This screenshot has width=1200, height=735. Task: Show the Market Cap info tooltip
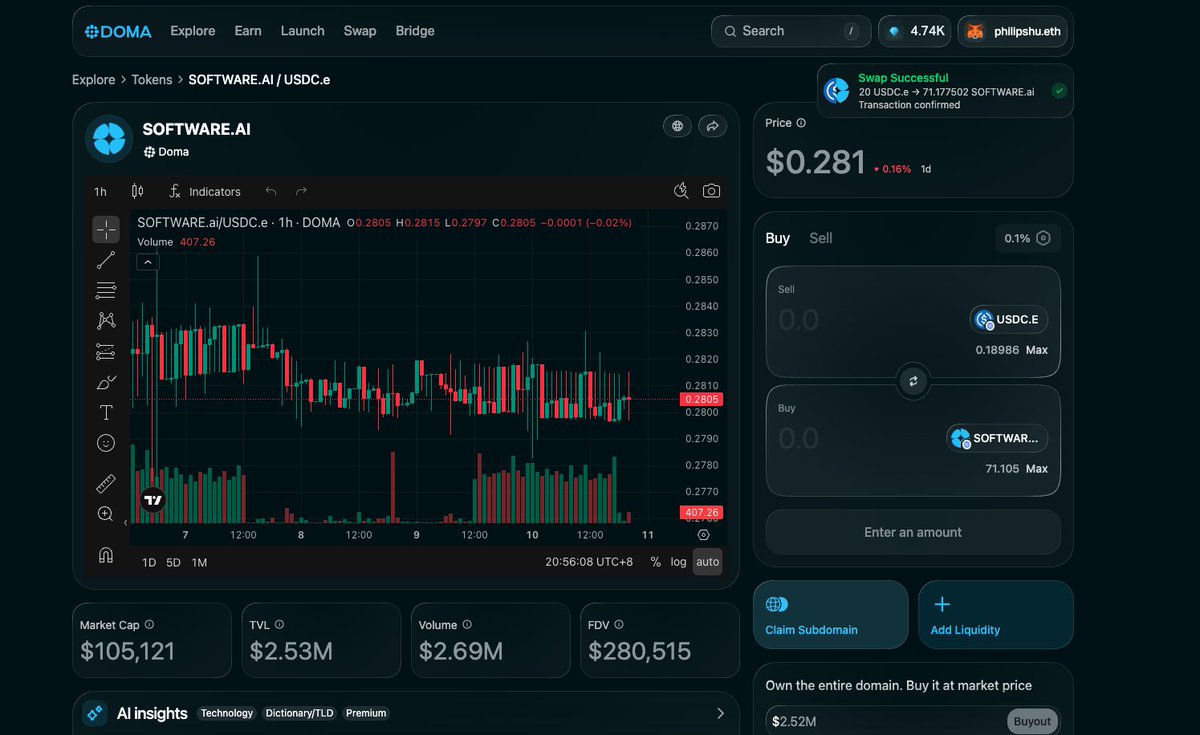[x=149, y=625]
